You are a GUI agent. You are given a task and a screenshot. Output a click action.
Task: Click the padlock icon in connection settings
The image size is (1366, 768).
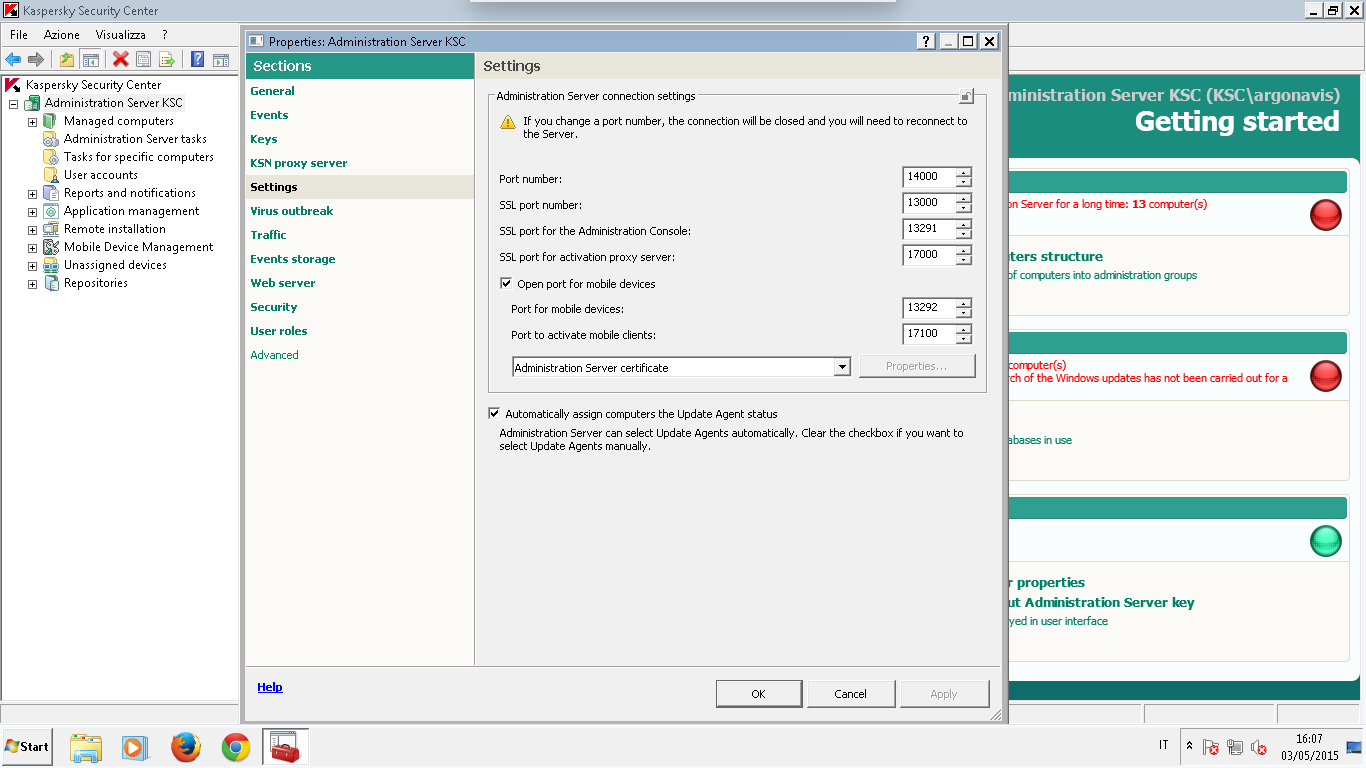[966, 96]
